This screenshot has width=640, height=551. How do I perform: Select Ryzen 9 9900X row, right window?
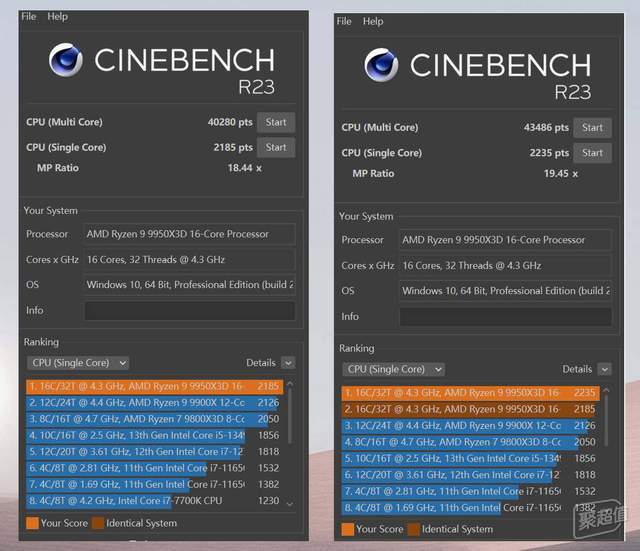tap(471, 426)
